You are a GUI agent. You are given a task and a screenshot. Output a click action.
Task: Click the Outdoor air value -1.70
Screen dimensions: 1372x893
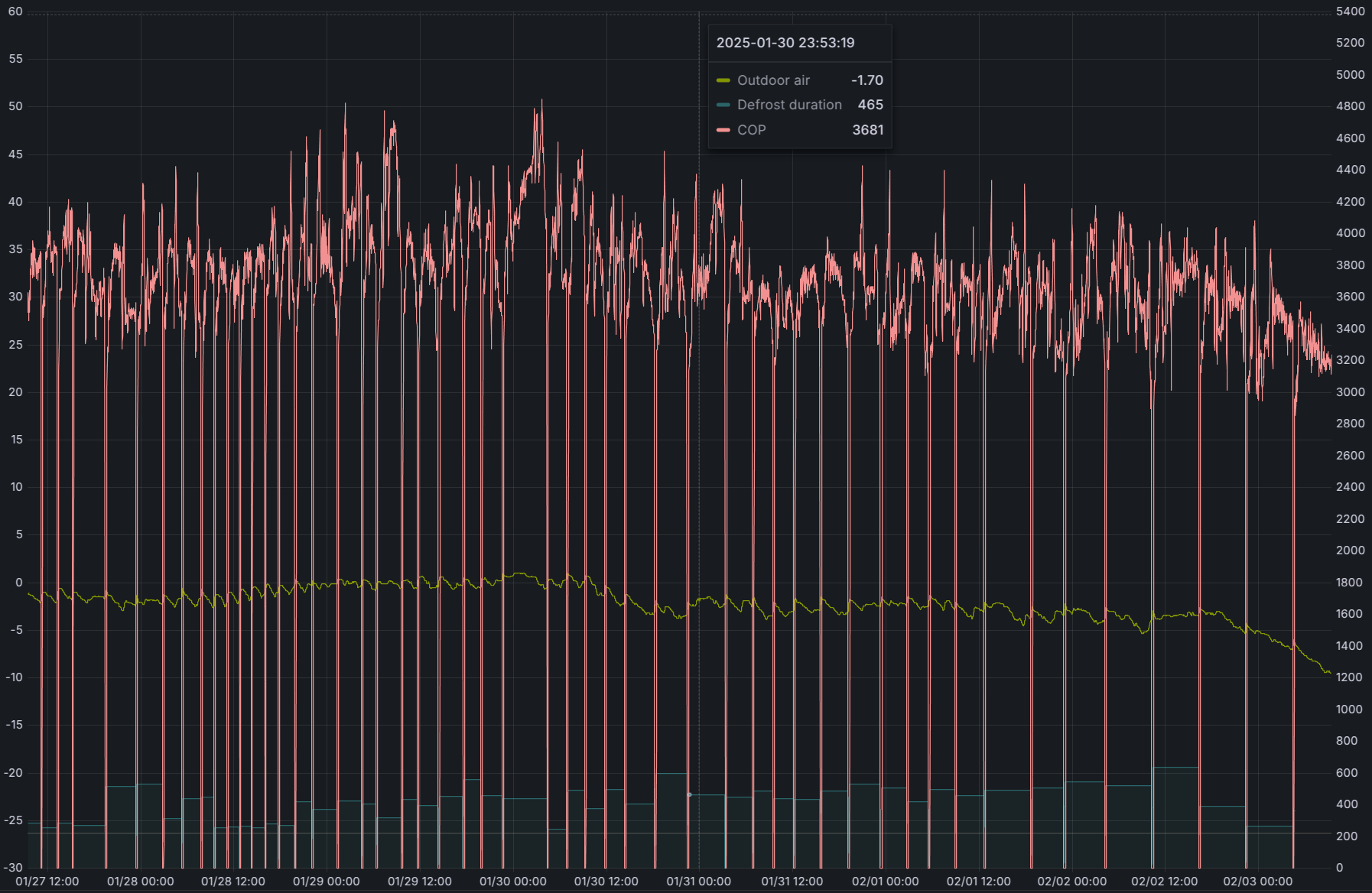point(866,80)
